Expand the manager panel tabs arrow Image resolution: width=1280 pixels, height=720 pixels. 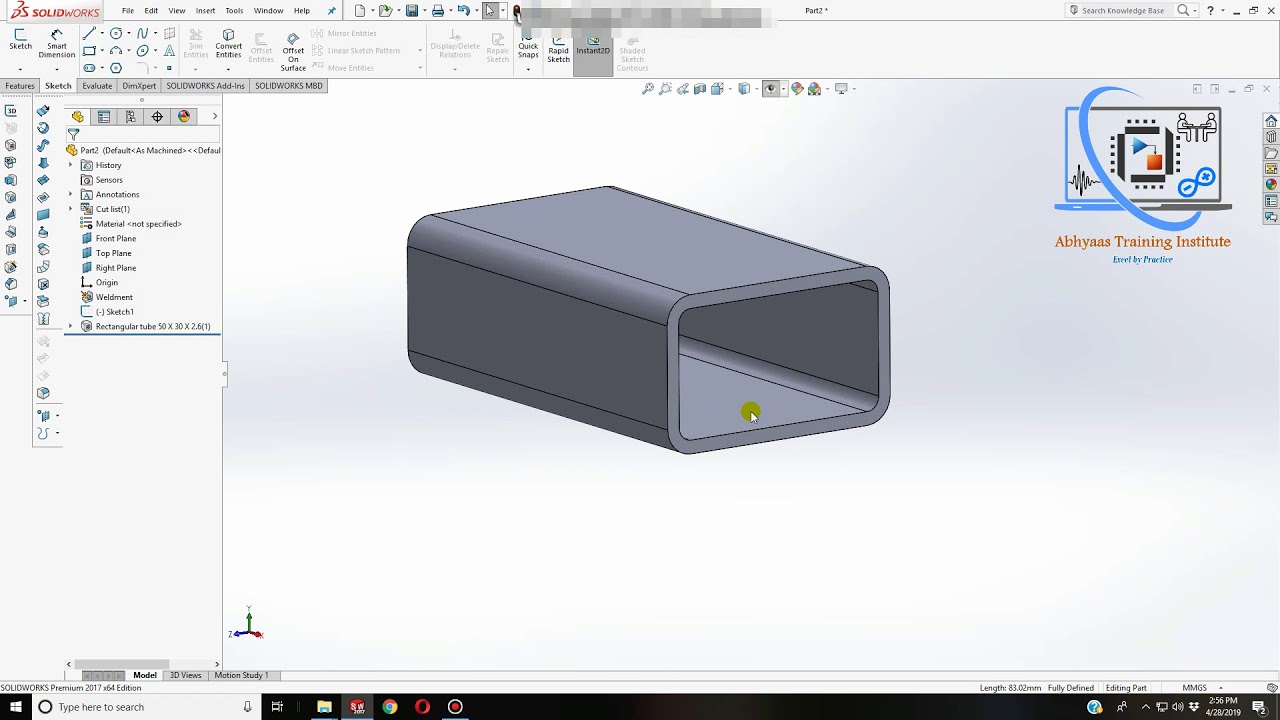point(214,117)
